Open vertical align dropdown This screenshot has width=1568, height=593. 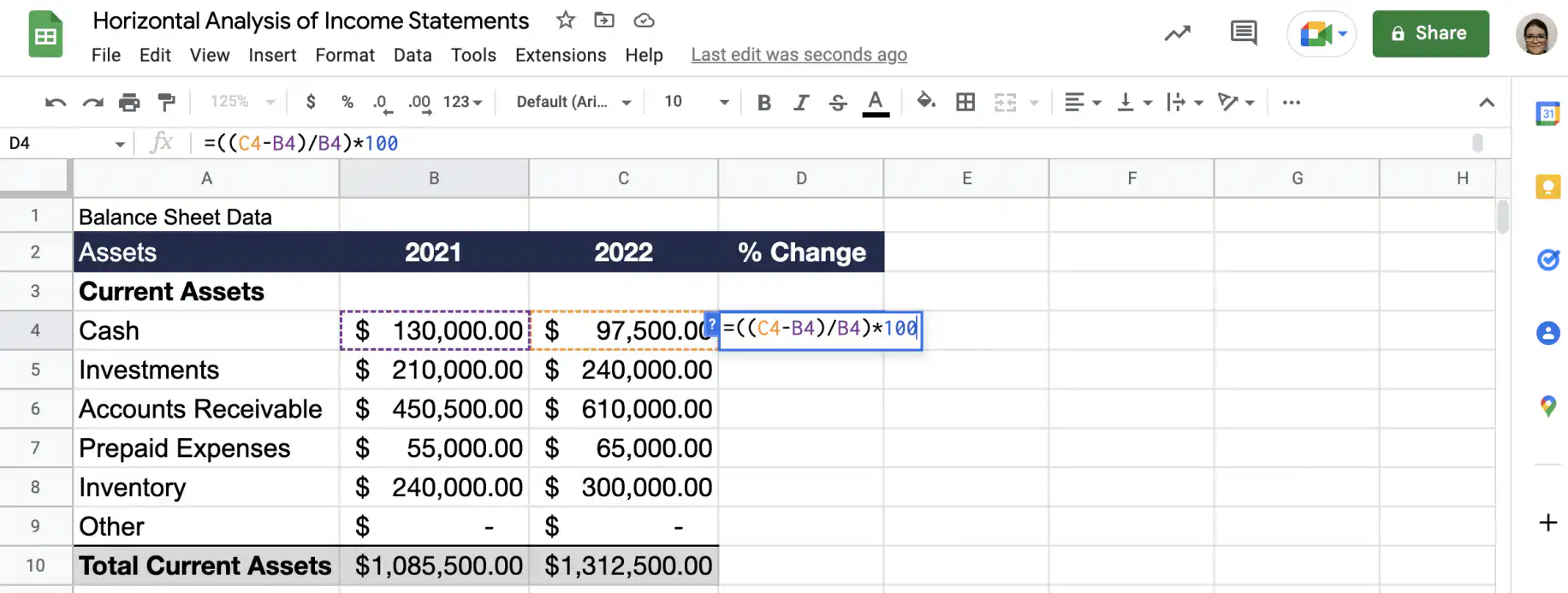1135,103
